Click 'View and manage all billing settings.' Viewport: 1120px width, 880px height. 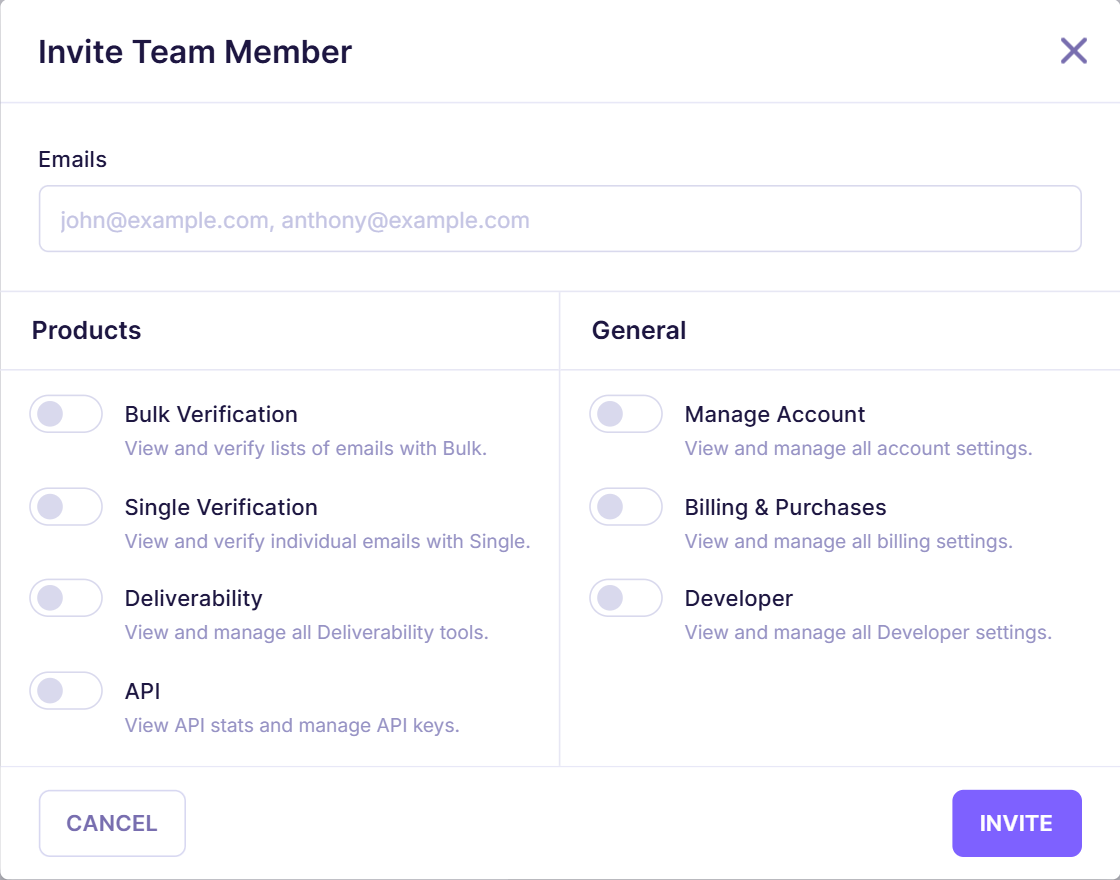point(849,541)
